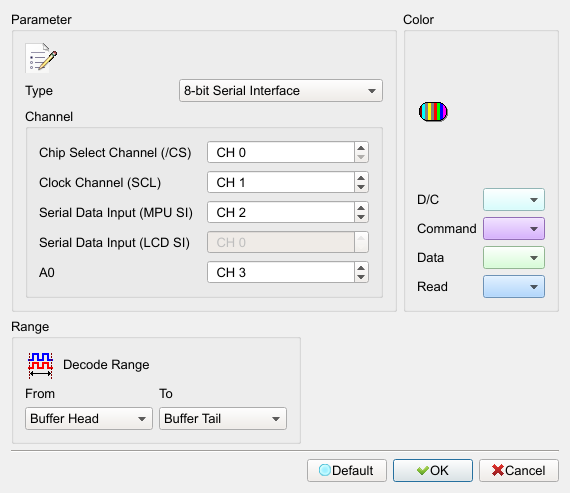Image resolution: width=570 pixels, height=493 pixels.
Task: Decrease Serial Data Input (MPU SI) channel
Action: click(x=361, y=217)
